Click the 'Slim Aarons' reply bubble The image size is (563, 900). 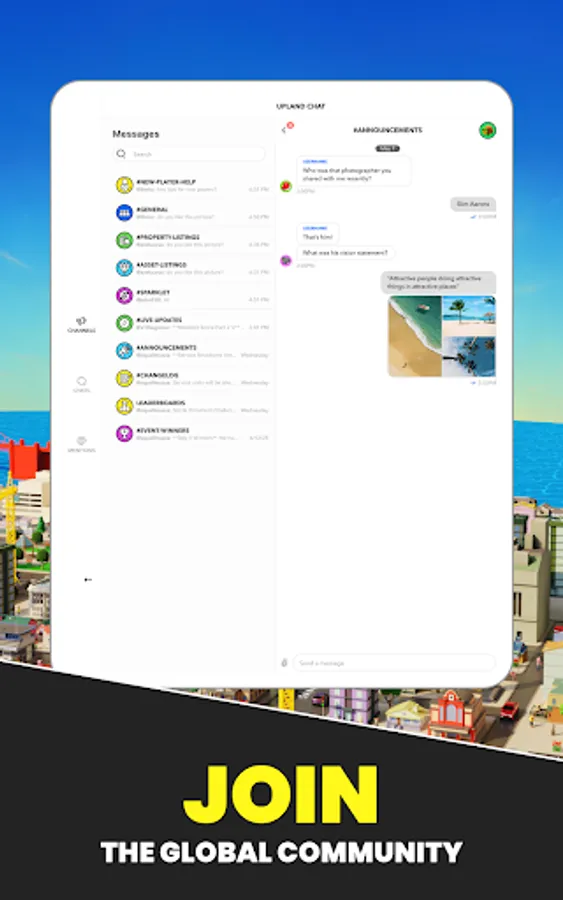tap(473, 204)
